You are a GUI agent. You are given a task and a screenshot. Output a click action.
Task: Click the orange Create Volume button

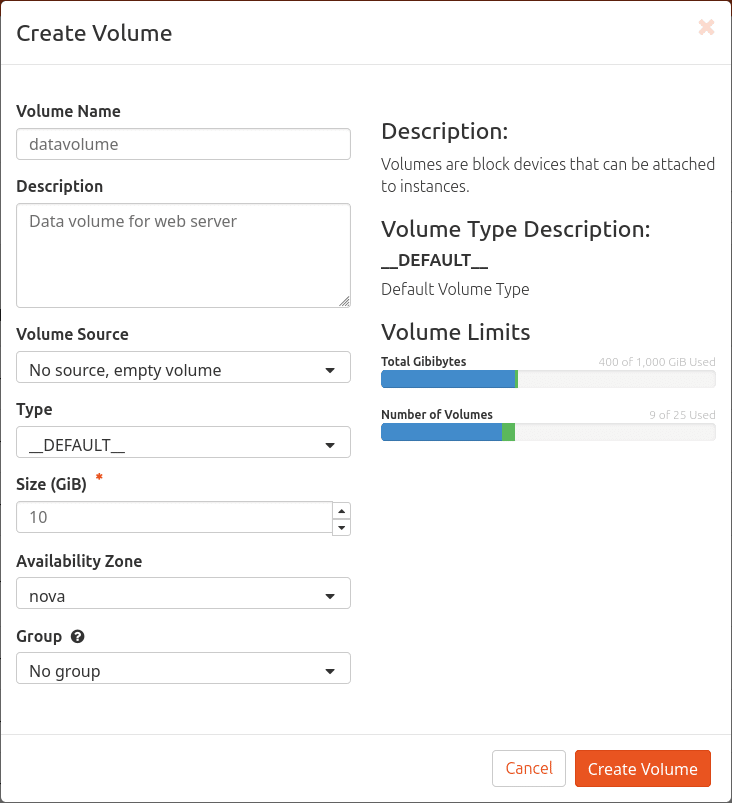tap(642, 769)
